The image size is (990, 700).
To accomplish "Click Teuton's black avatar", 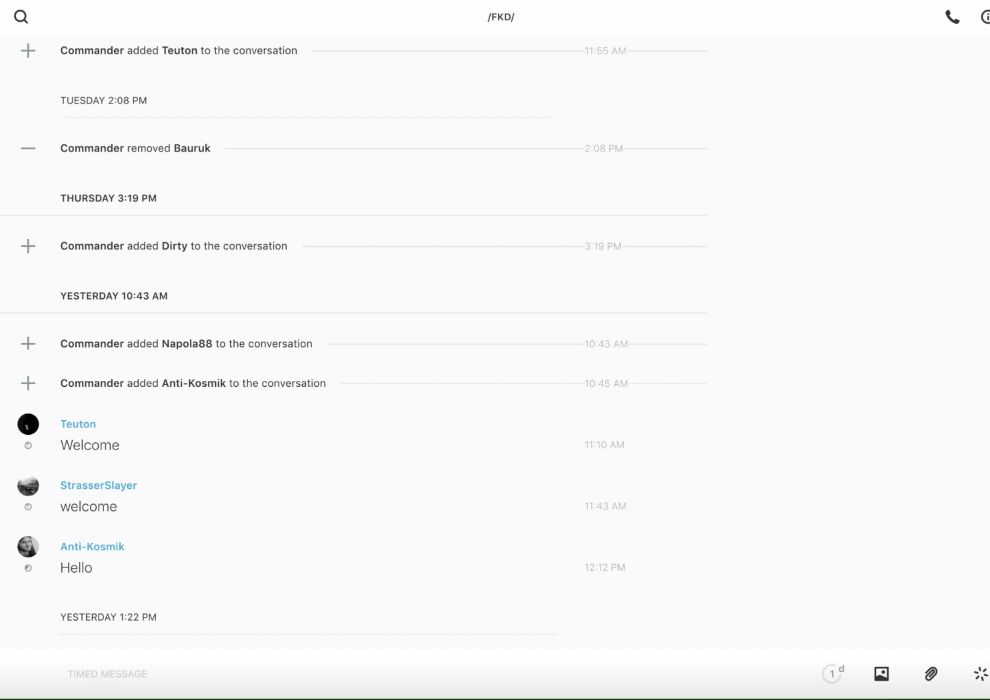I will pos(28,424).
